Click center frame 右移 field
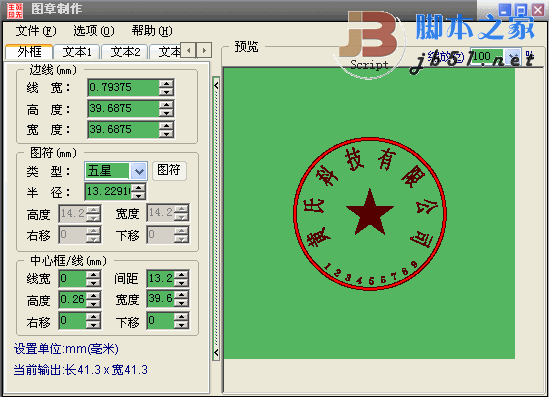 tap(72, 321)
